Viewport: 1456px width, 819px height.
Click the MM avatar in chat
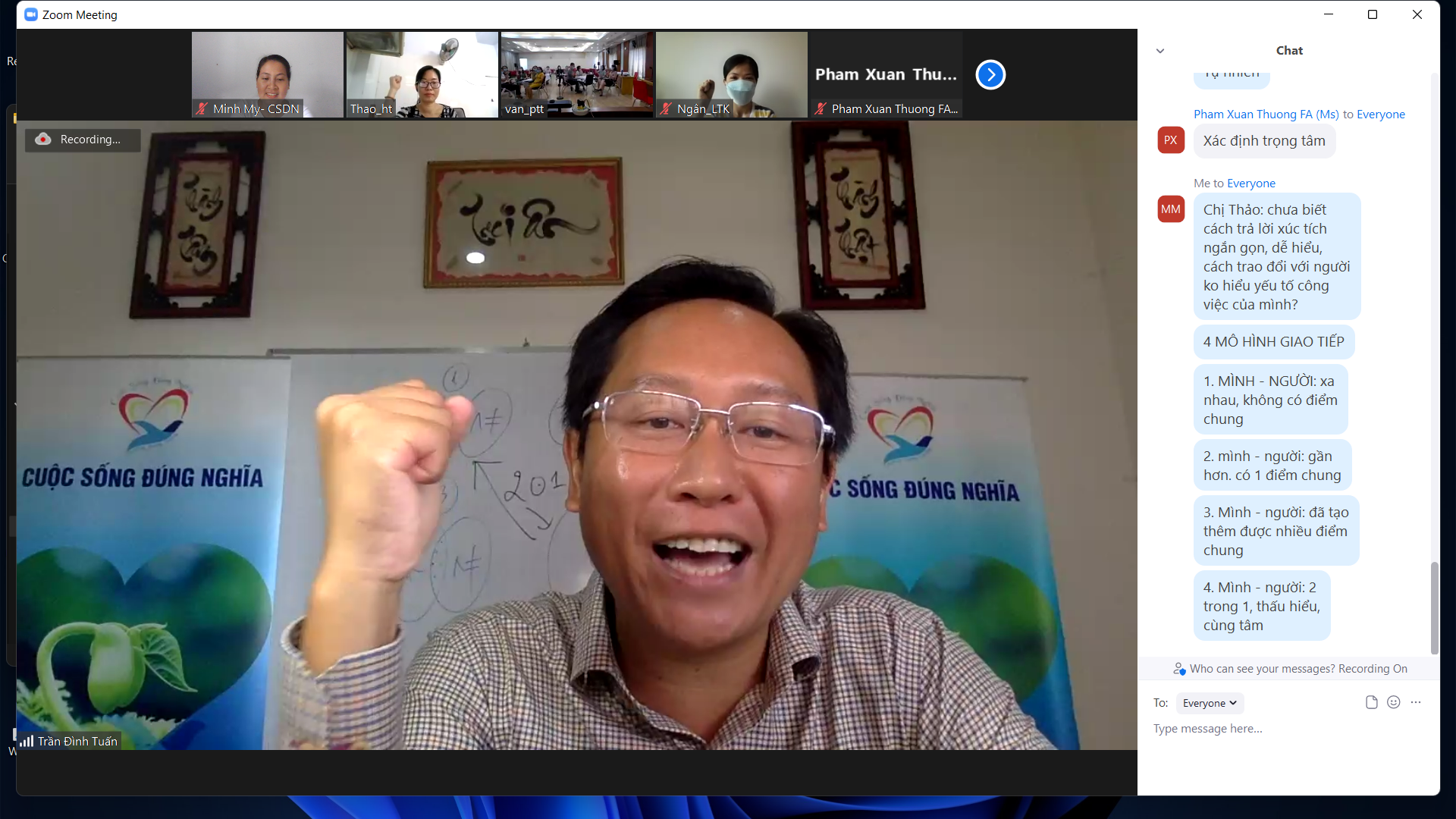click(1171, 209)
